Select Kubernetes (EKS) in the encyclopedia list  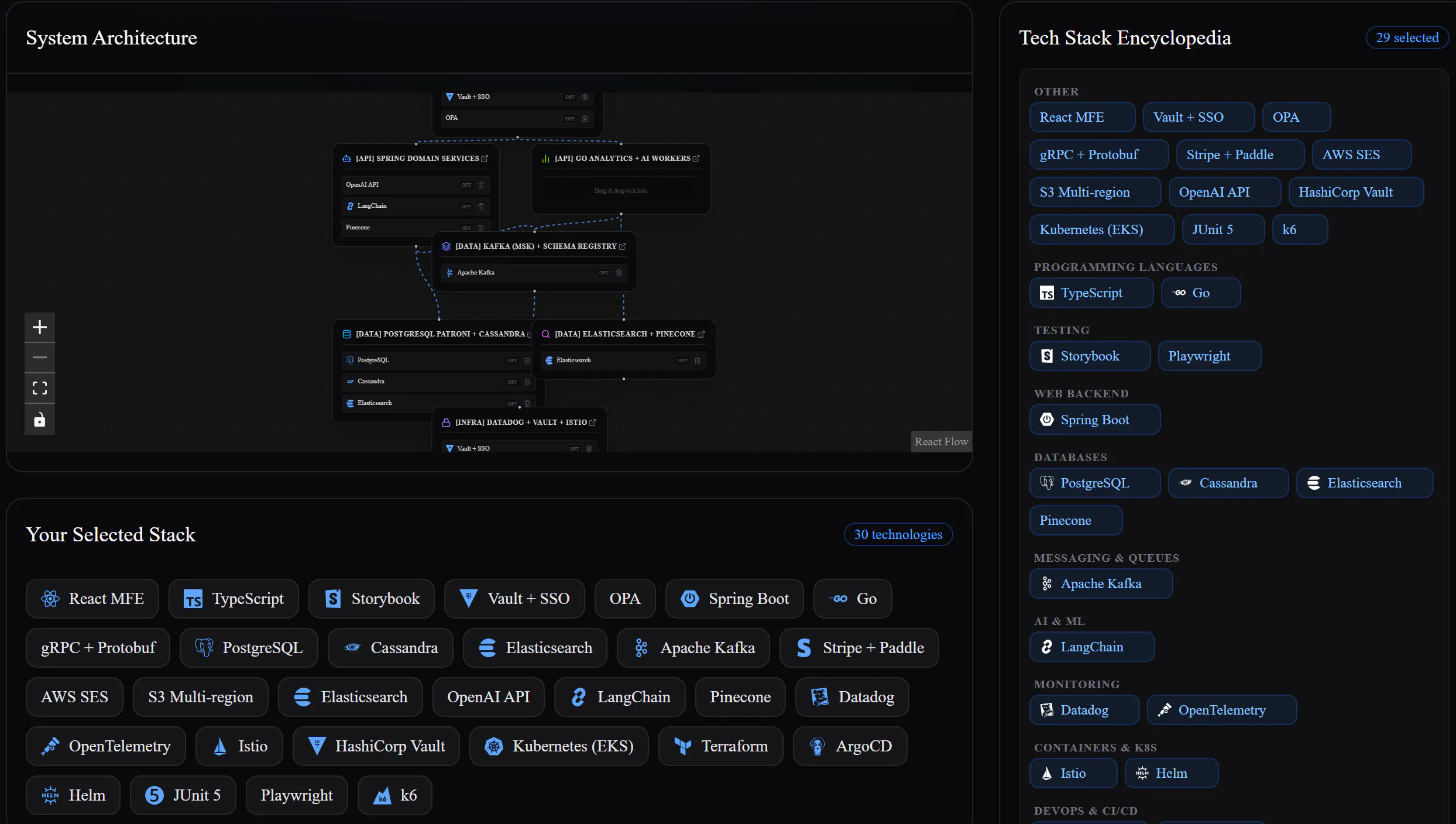click(1102, 229)
